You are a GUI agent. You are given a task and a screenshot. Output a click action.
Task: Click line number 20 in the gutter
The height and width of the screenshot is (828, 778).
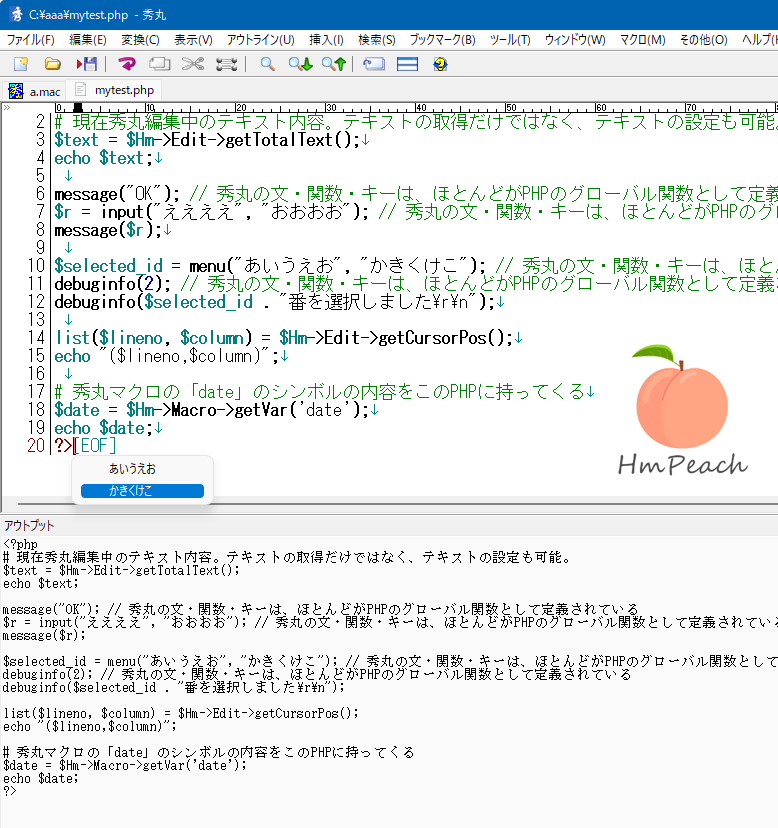point(36,446)
